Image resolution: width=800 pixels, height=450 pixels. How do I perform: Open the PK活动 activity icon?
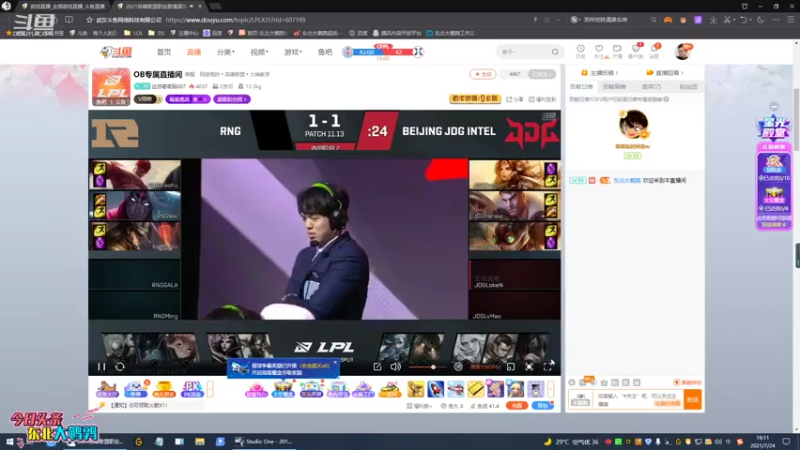click(x=192, y=389)
